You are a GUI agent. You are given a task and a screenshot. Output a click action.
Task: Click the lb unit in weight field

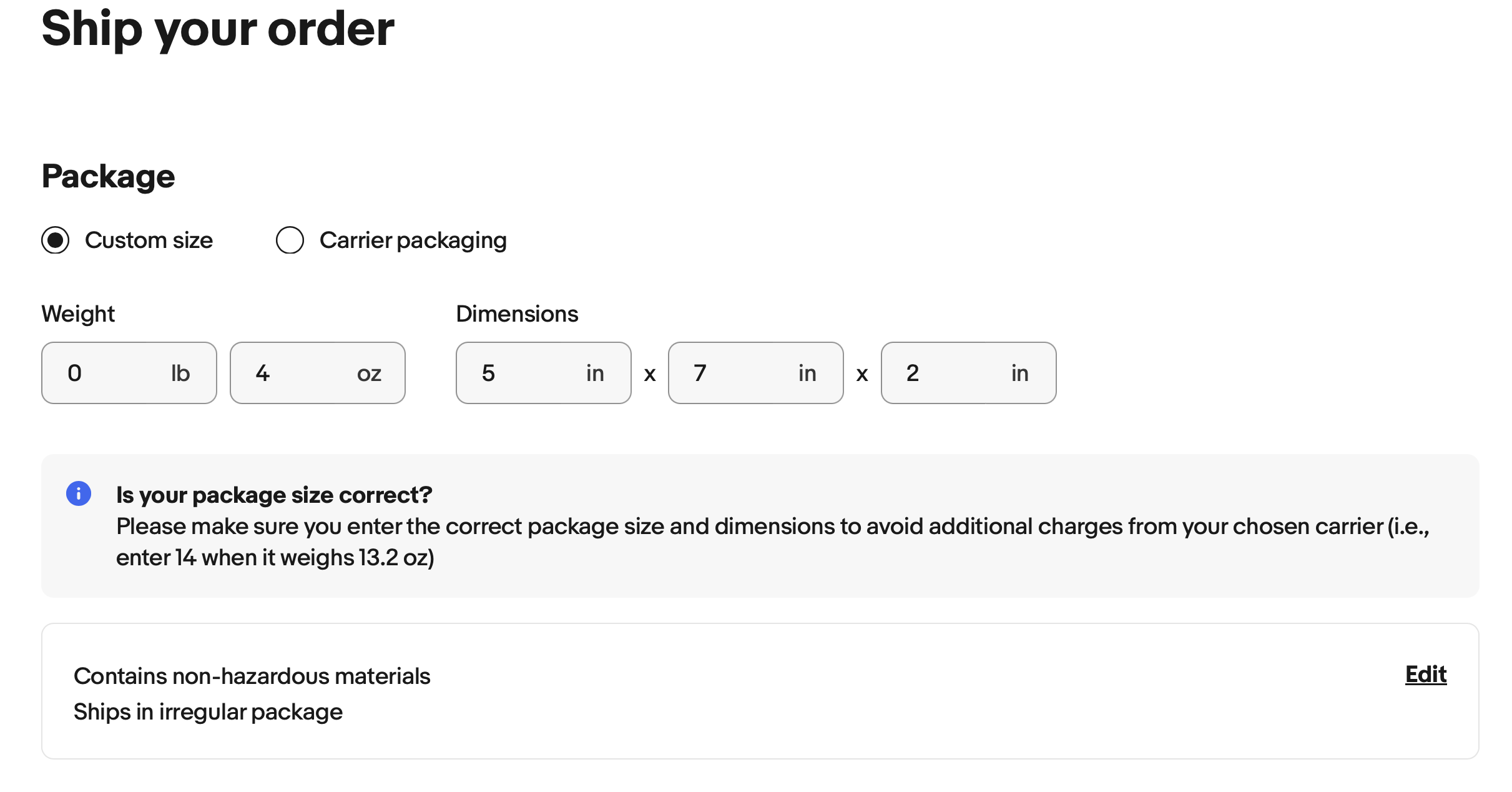click(x=180, y=374)
